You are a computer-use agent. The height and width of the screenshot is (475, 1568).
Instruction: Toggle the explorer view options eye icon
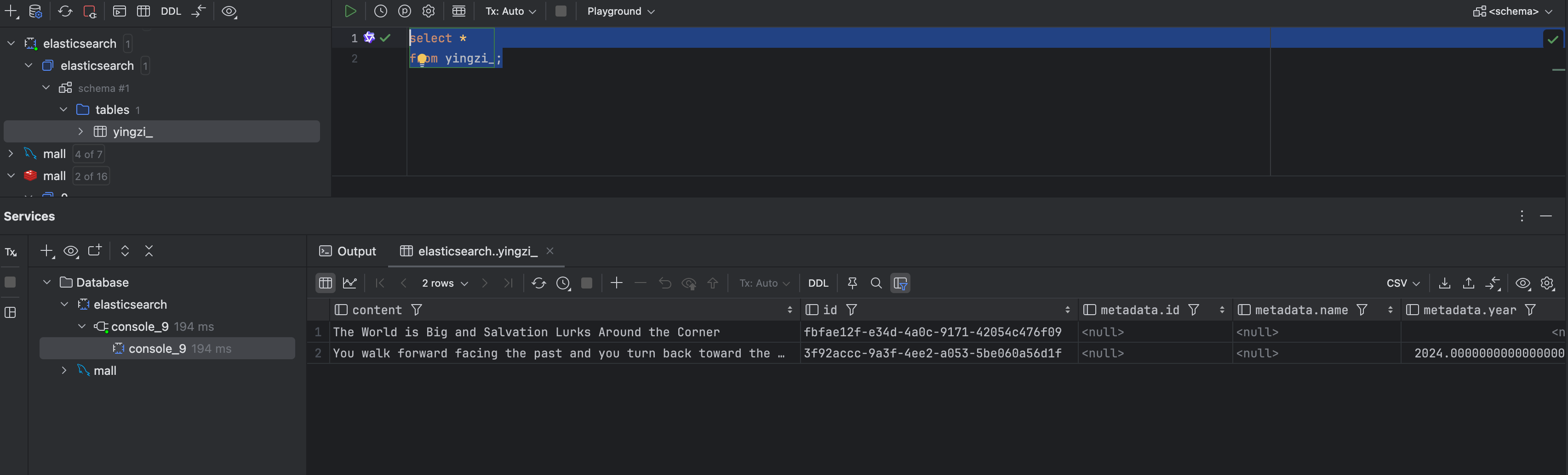pyautogui.click(x=229, y=11)
